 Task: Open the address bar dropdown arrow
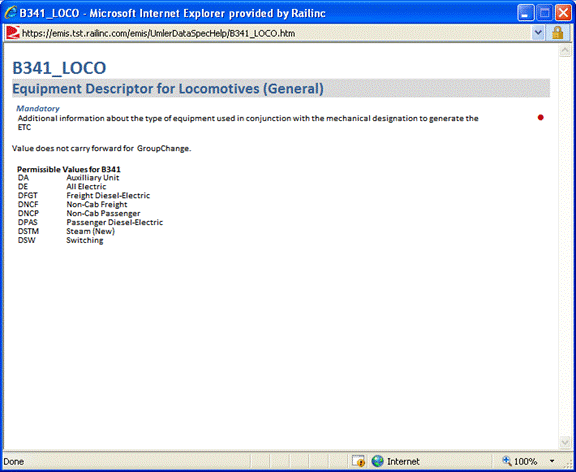tap(538, 33)
